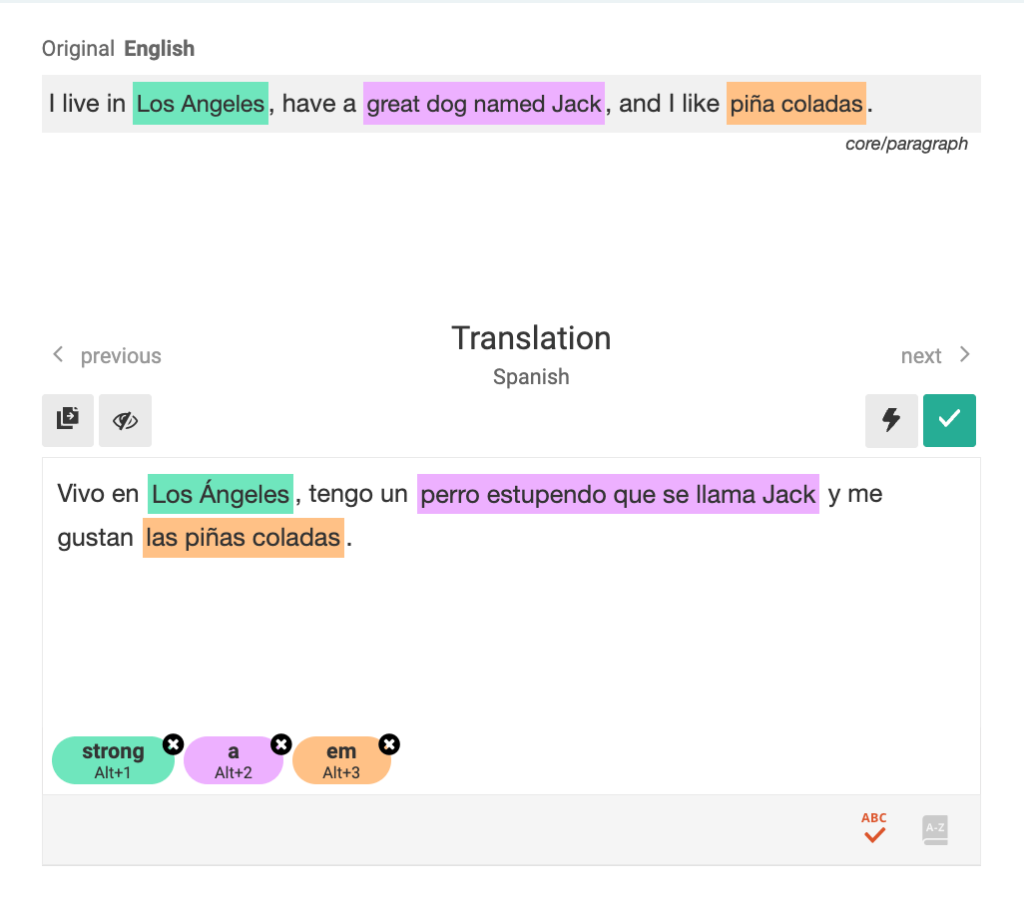Click the purple "perro estupendo que se llama Jack" segment
Screen dimensions: 1024x912
pos(617,493)
